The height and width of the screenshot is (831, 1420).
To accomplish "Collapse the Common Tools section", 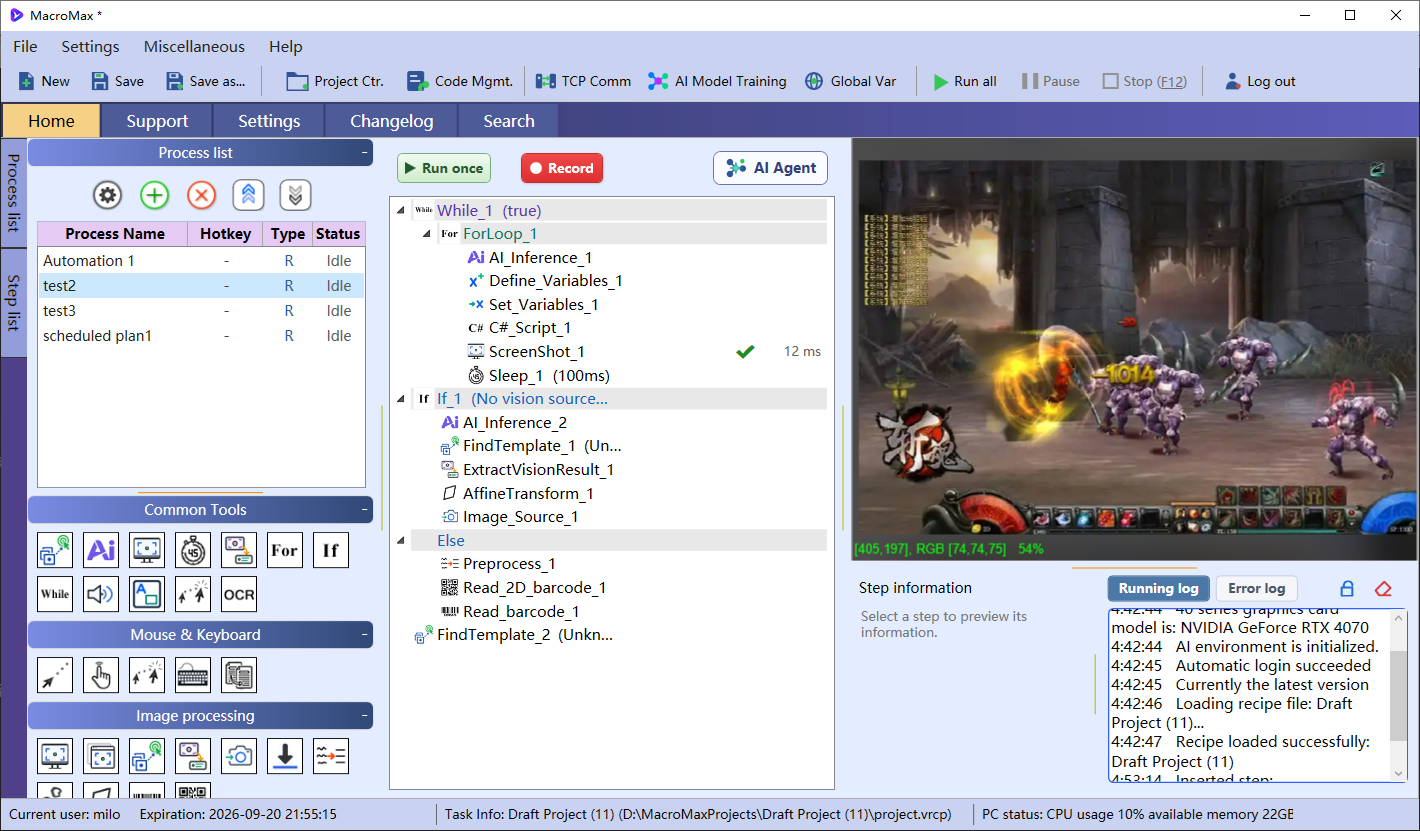I will 364,510.
